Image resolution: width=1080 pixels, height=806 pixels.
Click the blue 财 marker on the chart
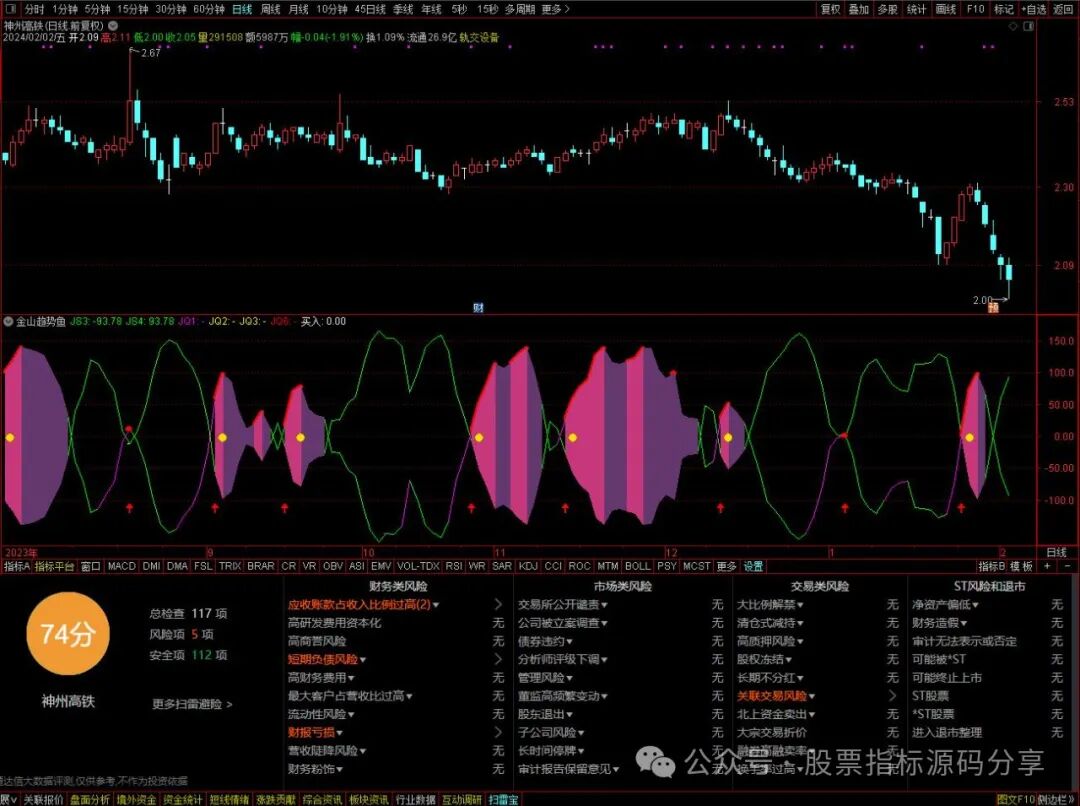pyautogui.click(x=478, y=307)
